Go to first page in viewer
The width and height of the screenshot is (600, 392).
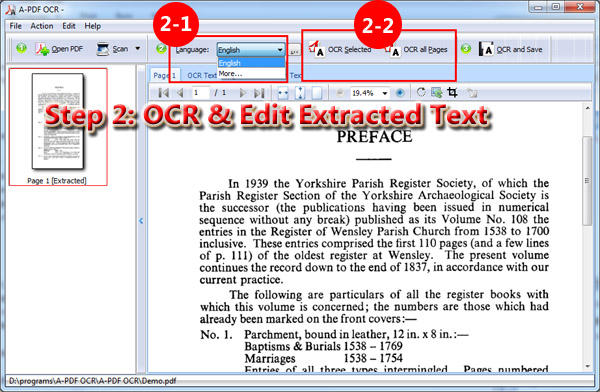tap(163, 93)
